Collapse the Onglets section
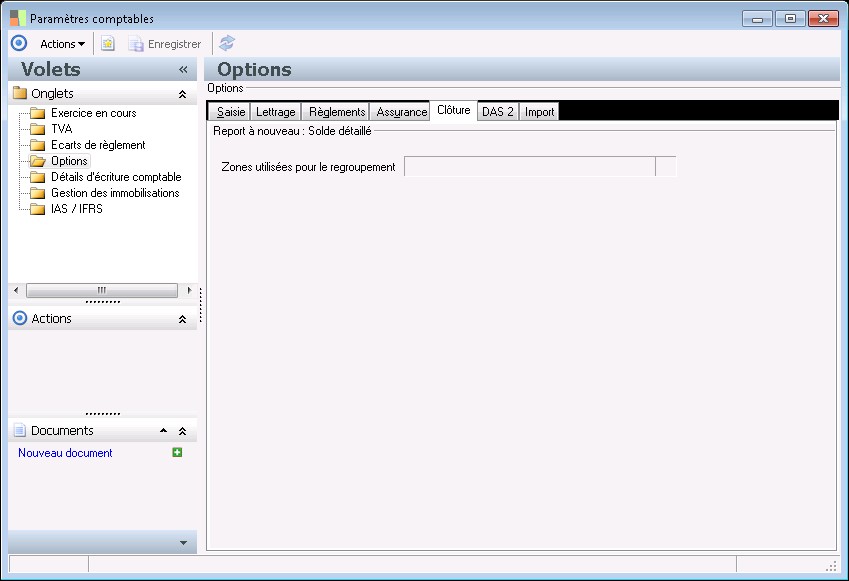Screen dimensions: 849x581 (x=182, y=94)
